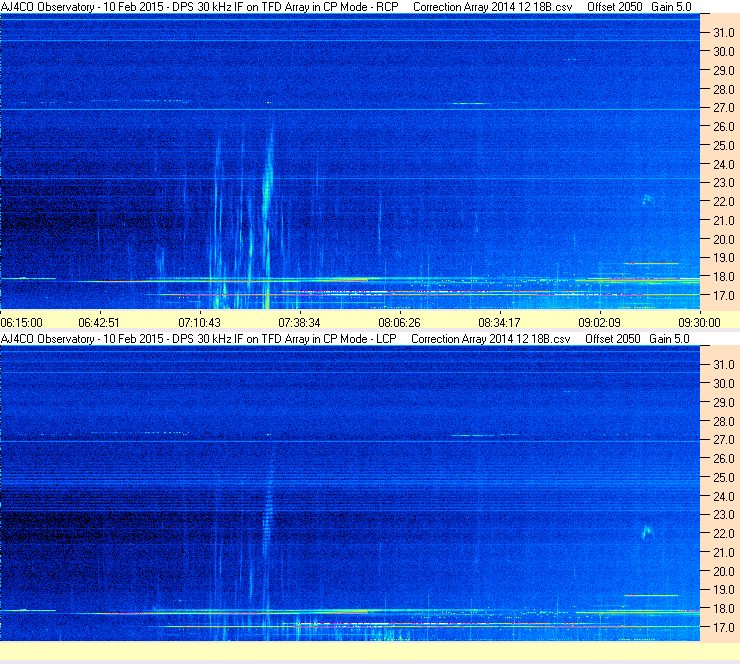
Task: Click the 26.0 frequency label in LCP panel
Action: (724, 459)
